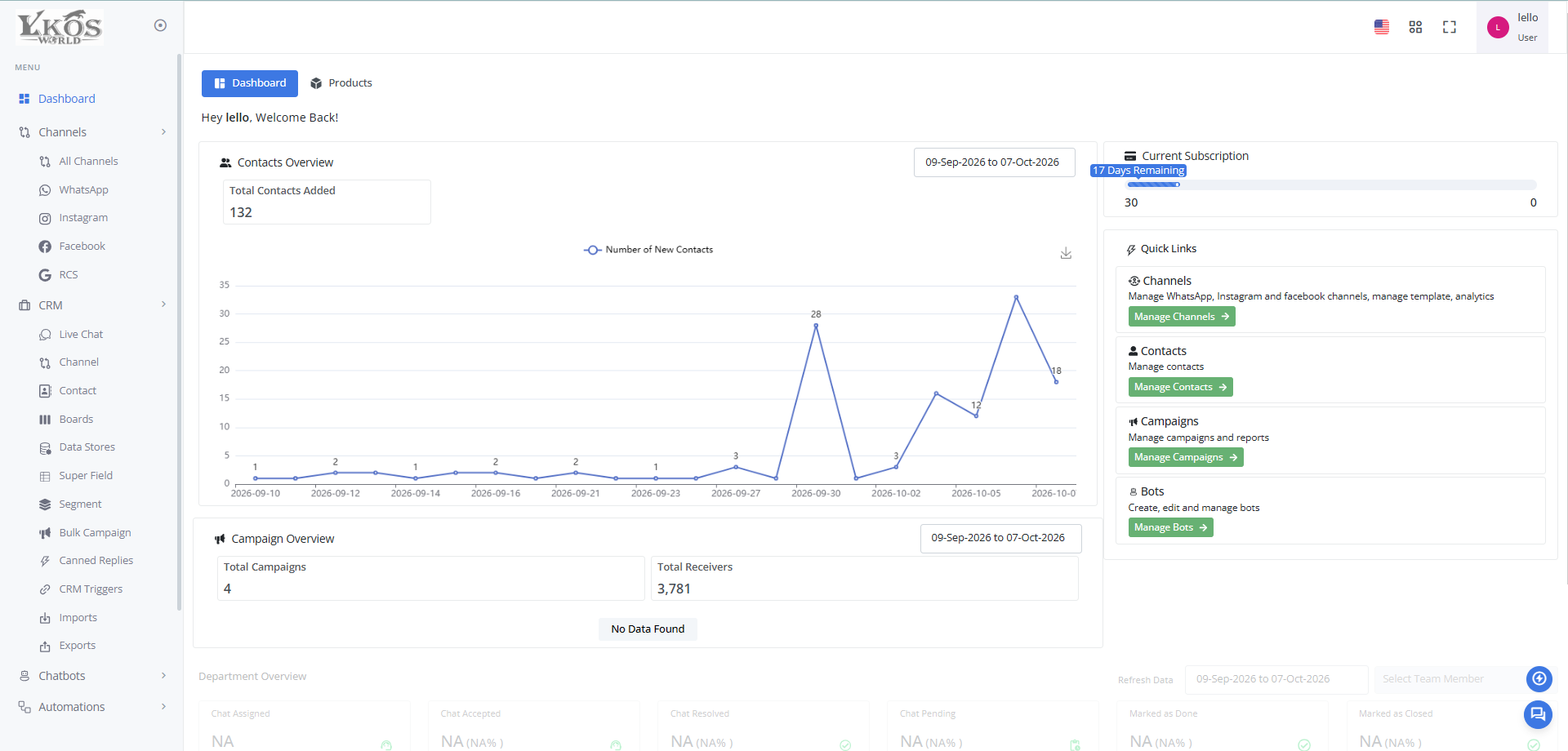Open Campaign Overview date range picker
Image resolution: width=1568 pixels, height=751 pixels.
pyautogui.click(x=1000, y=538)
